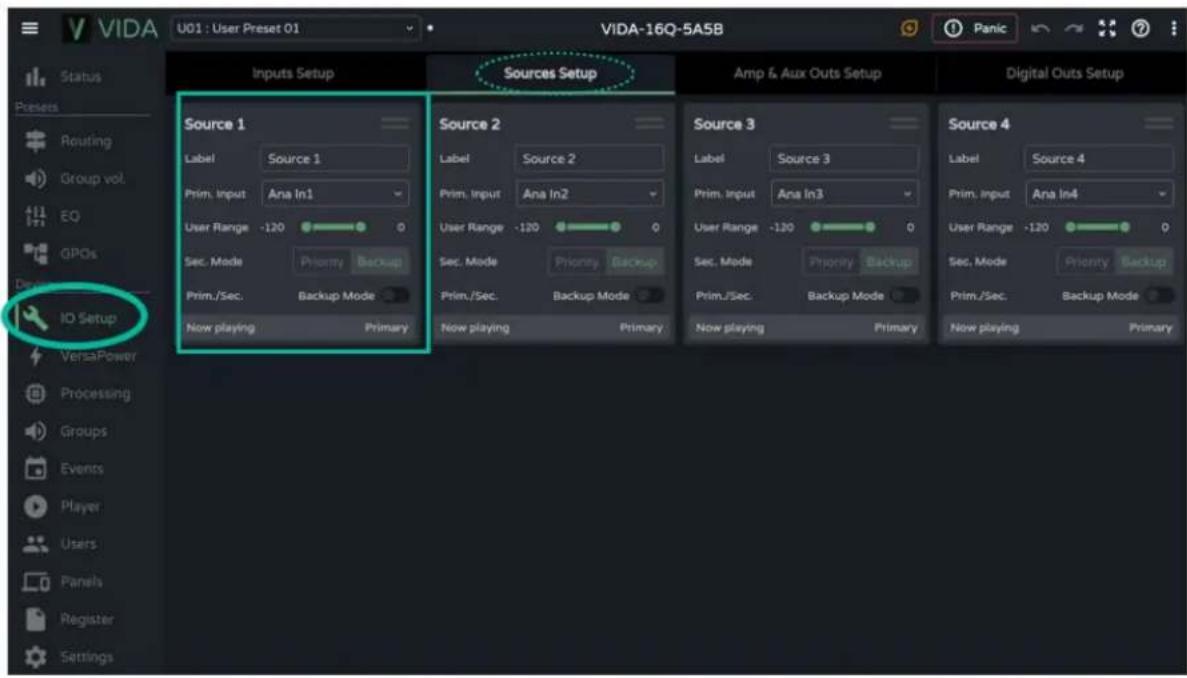Click the Source 1 Label input field
The image size is (1187, 678).
click(x=335, y=159)
